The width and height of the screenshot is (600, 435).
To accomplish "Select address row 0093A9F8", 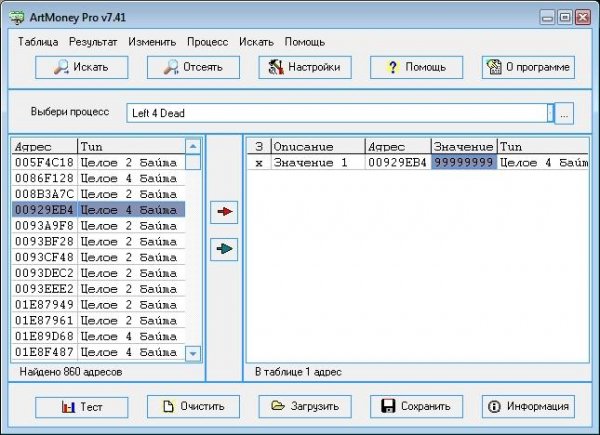I will [x=98, y=226].
